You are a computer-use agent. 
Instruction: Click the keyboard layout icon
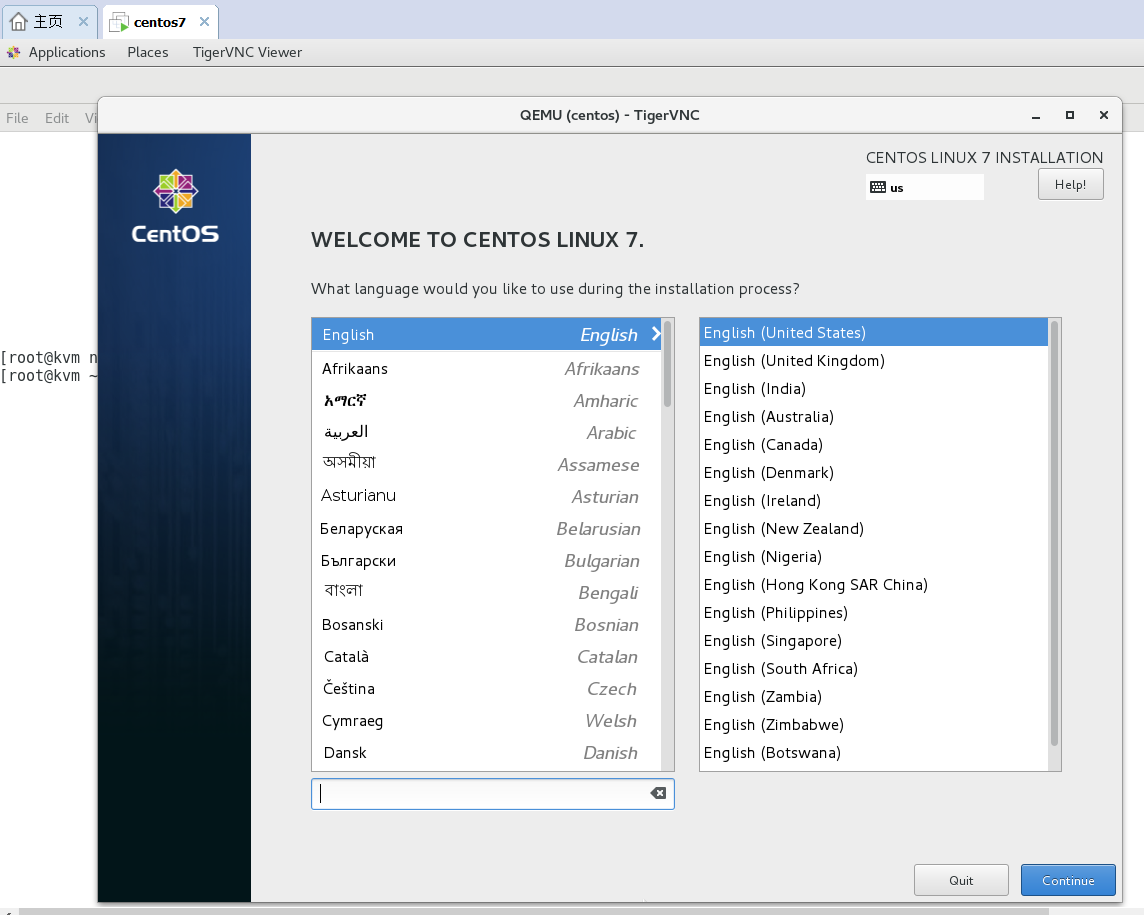coord(878,188)
